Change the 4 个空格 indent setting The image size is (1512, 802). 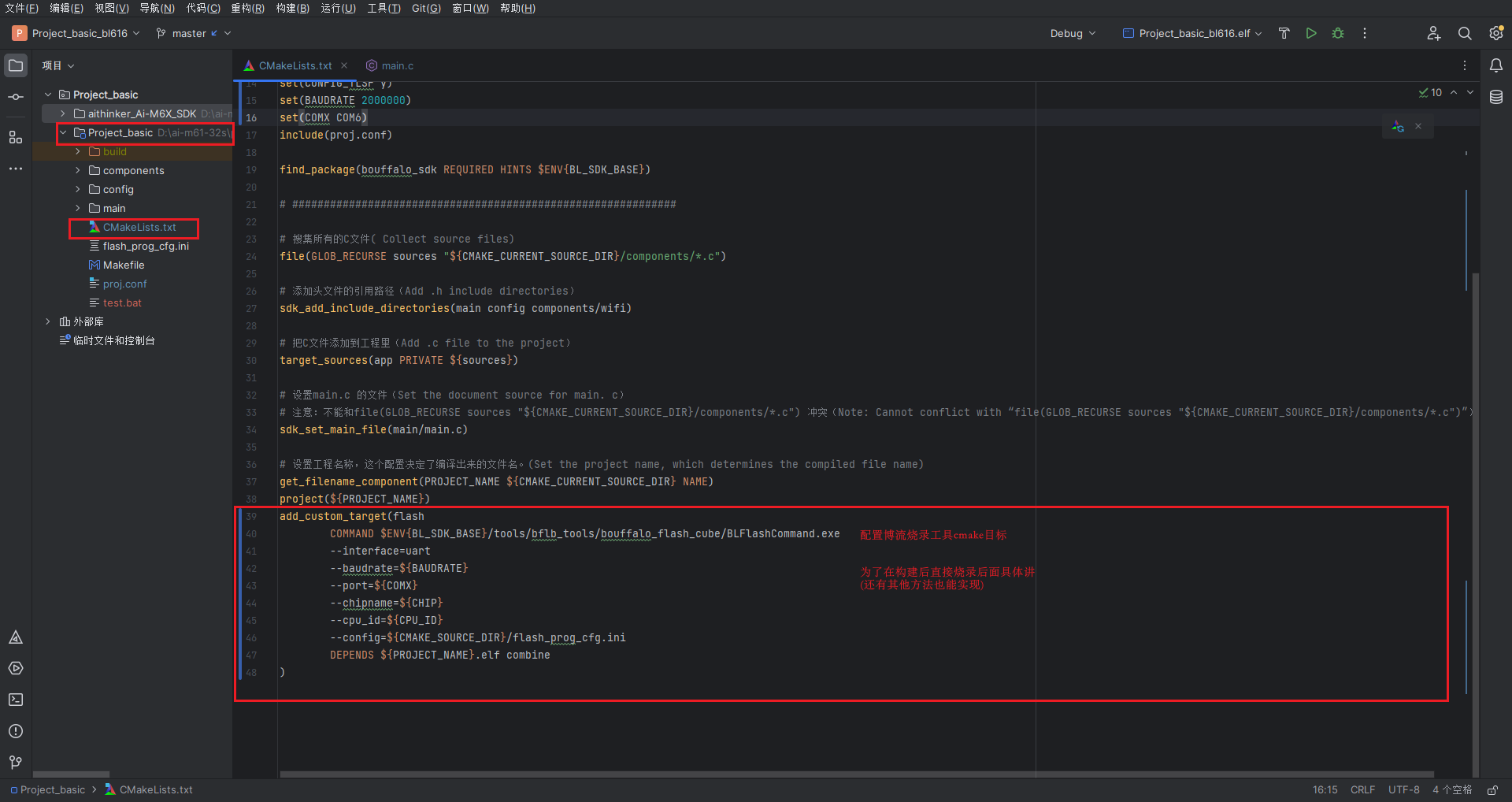[x=1451, y=789]
